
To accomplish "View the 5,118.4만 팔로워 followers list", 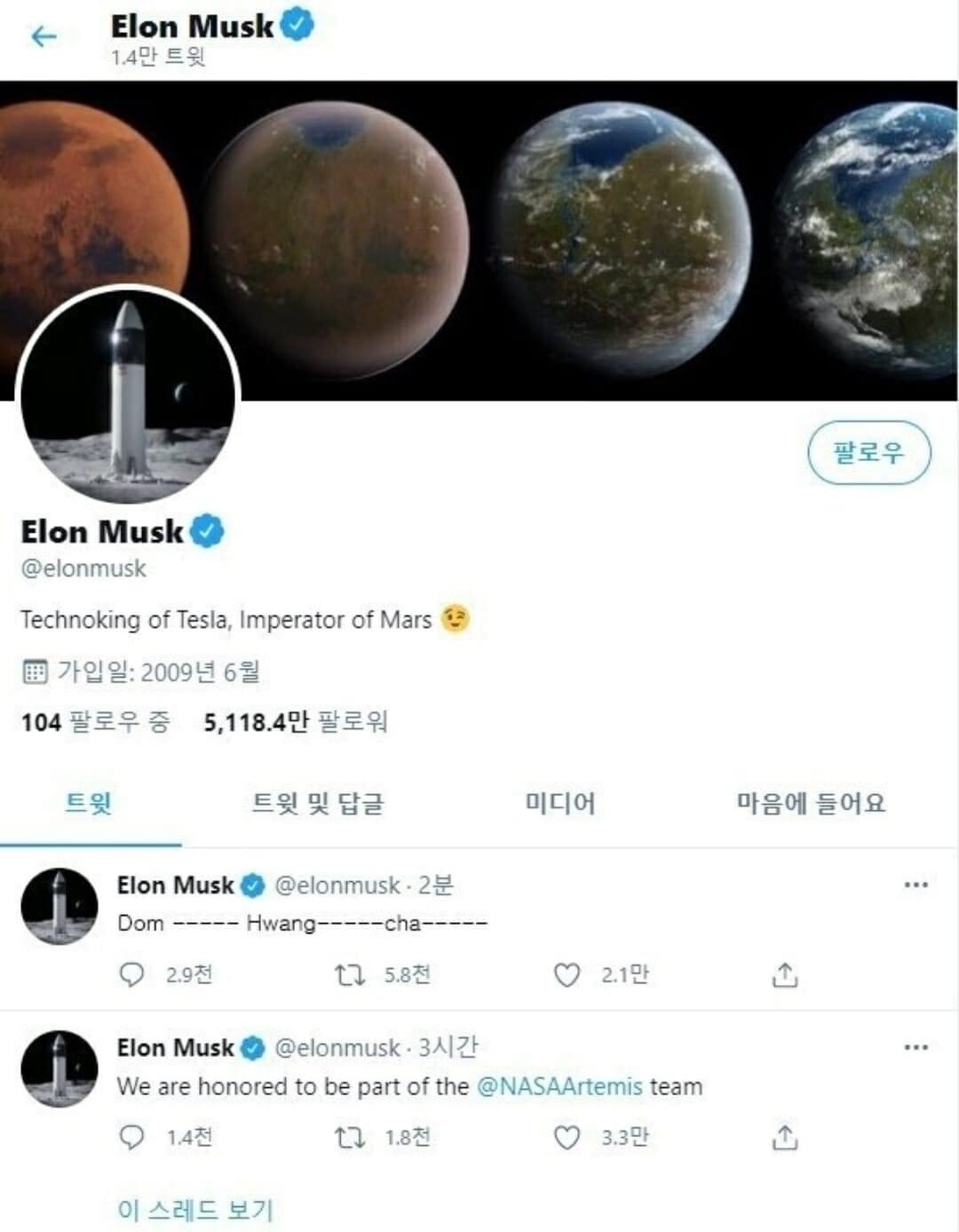I will 296,722.
